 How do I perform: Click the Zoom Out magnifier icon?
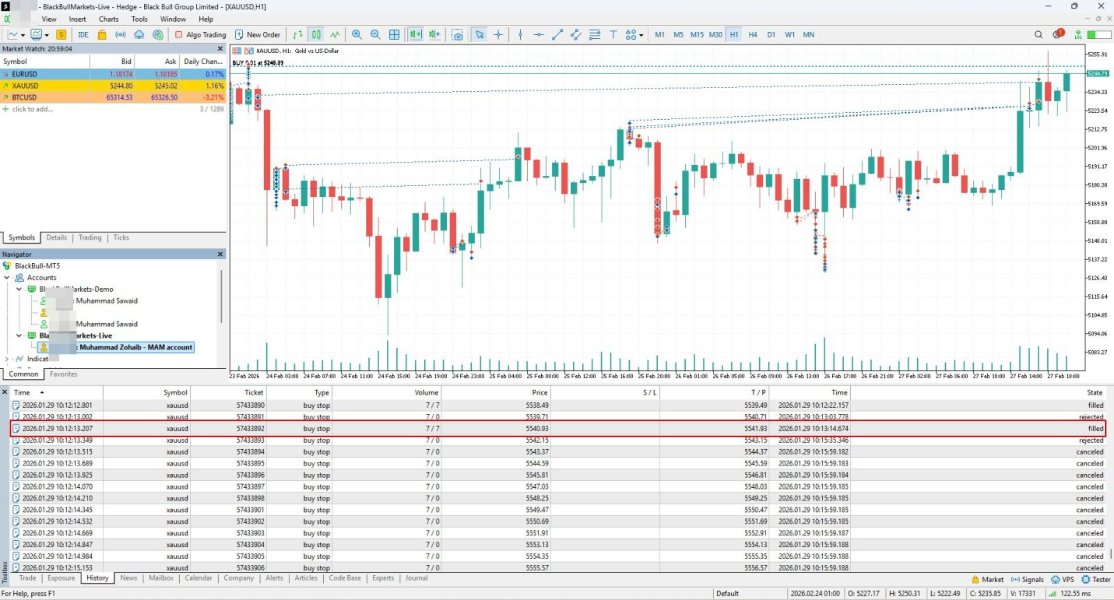coord(375,34)
